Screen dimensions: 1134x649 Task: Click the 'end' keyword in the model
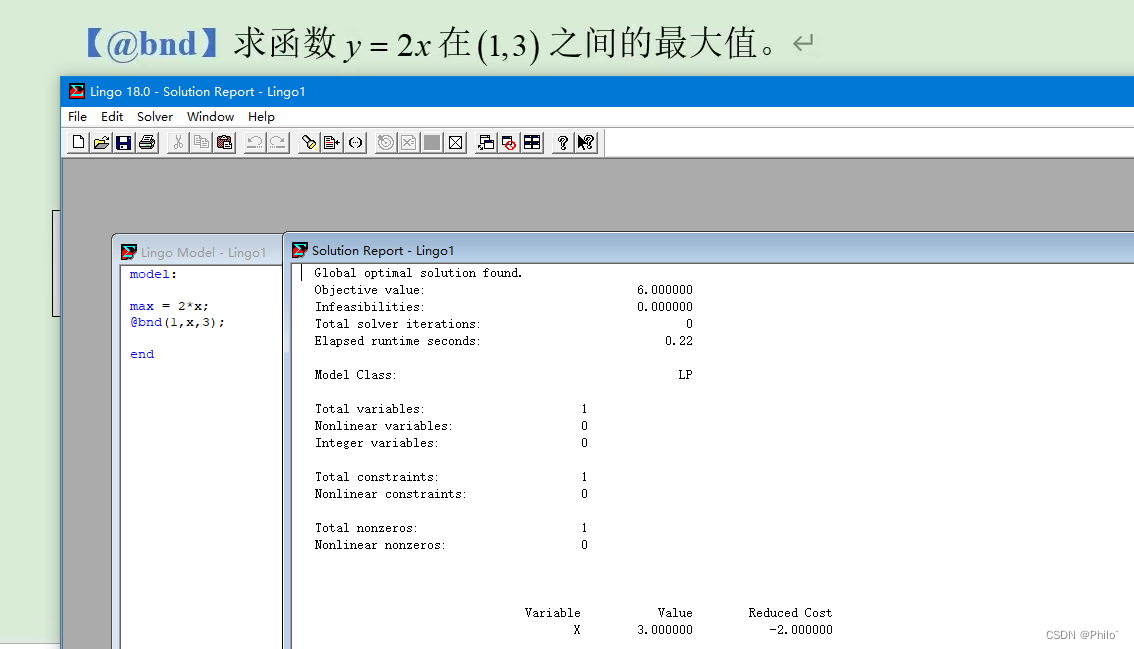pos(142,354)
